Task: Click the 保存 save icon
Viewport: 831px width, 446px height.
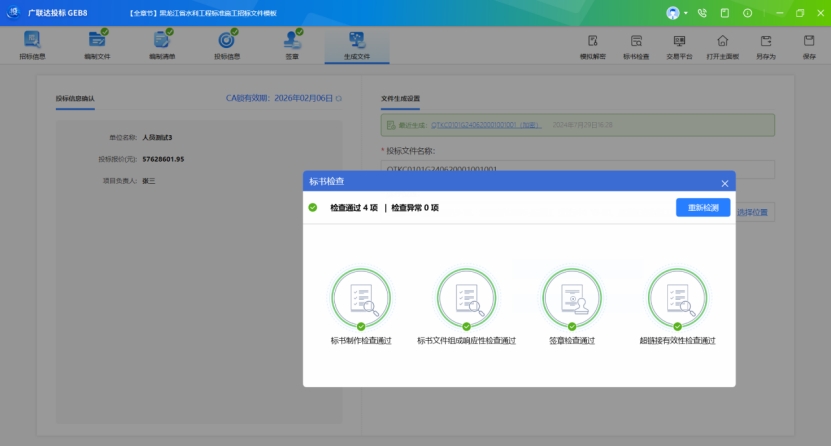Action: coord(809,42)
